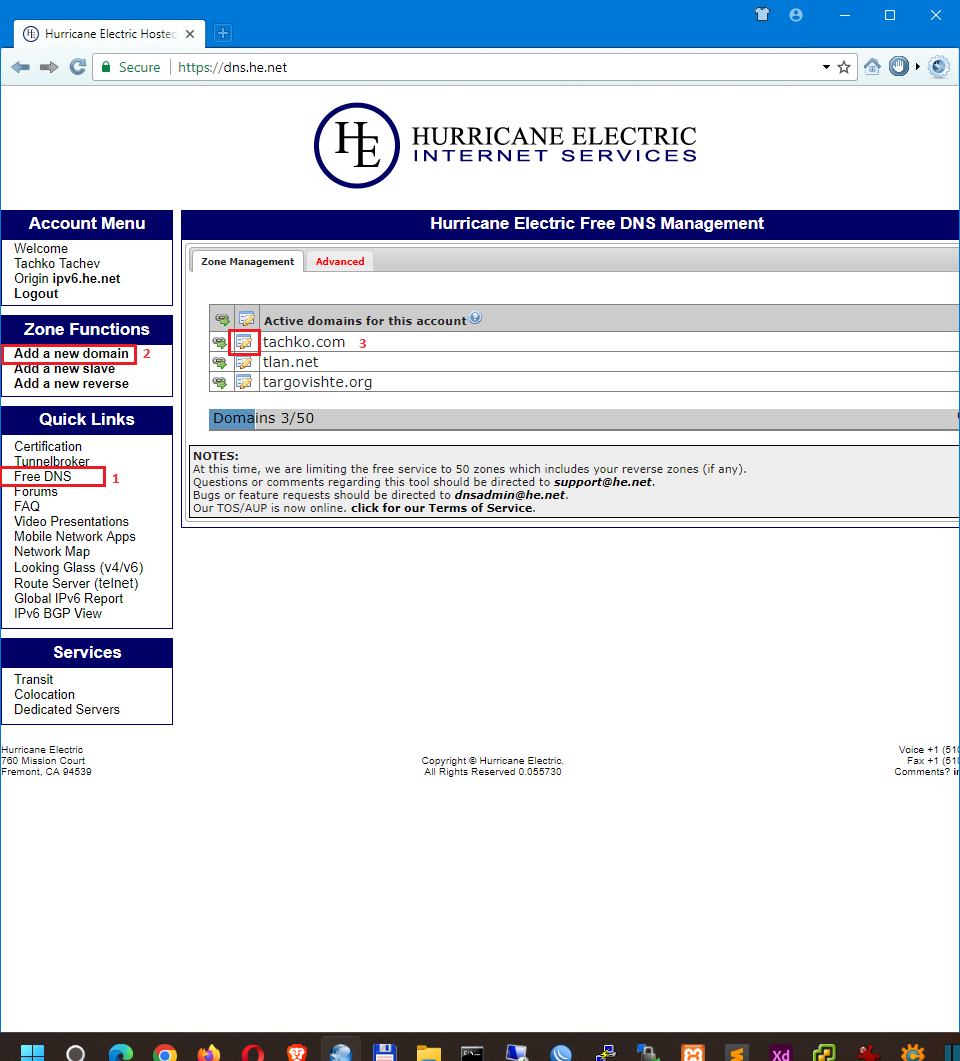Image resolution: width=960 pixels, height=1061 pixels.
Task: Click the green Secure padlock icon
Action: (106, 67)
